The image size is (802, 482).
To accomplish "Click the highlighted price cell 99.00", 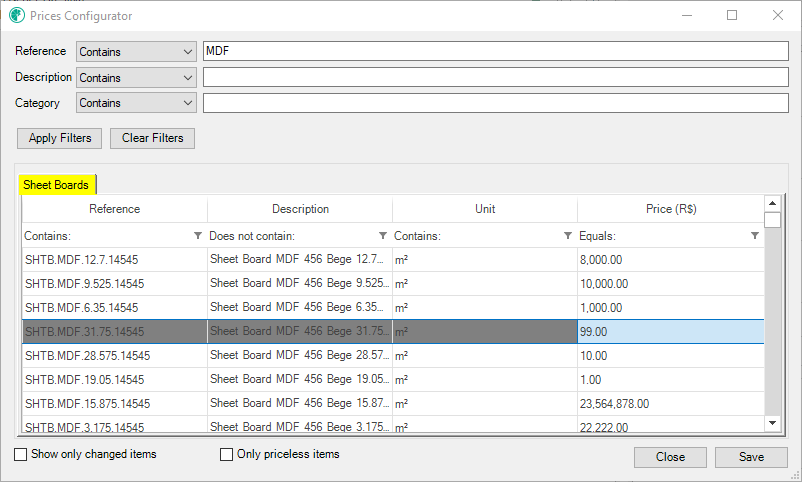I will (x=671, y=332).
